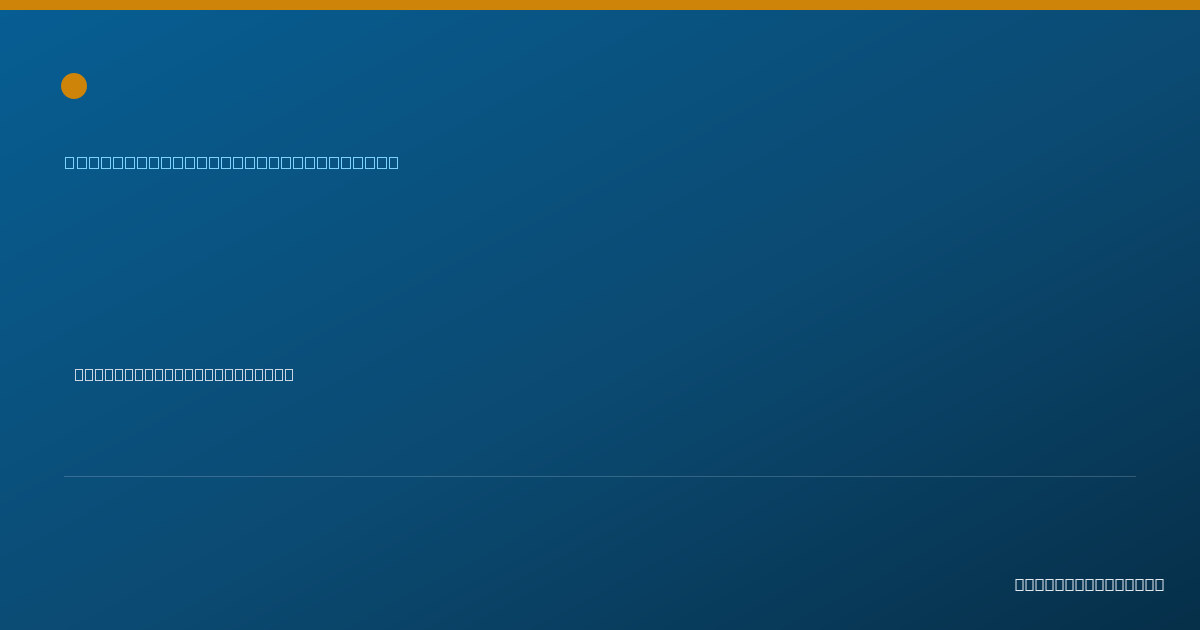Click the thin horizontal divider line
1200x630 pixels.
pyautogui.click(x=600, y=476)
